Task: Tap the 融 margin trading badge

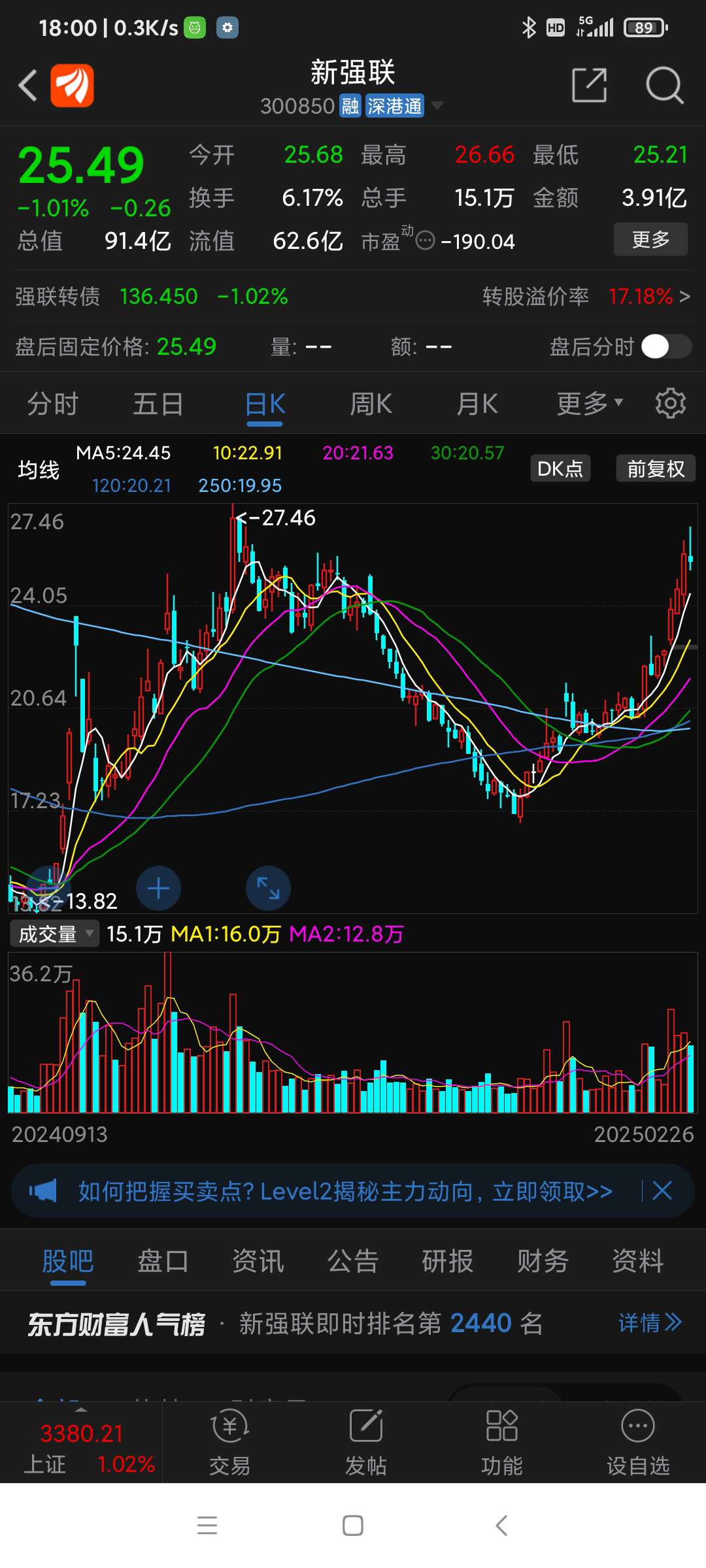Action: (350, 106)
